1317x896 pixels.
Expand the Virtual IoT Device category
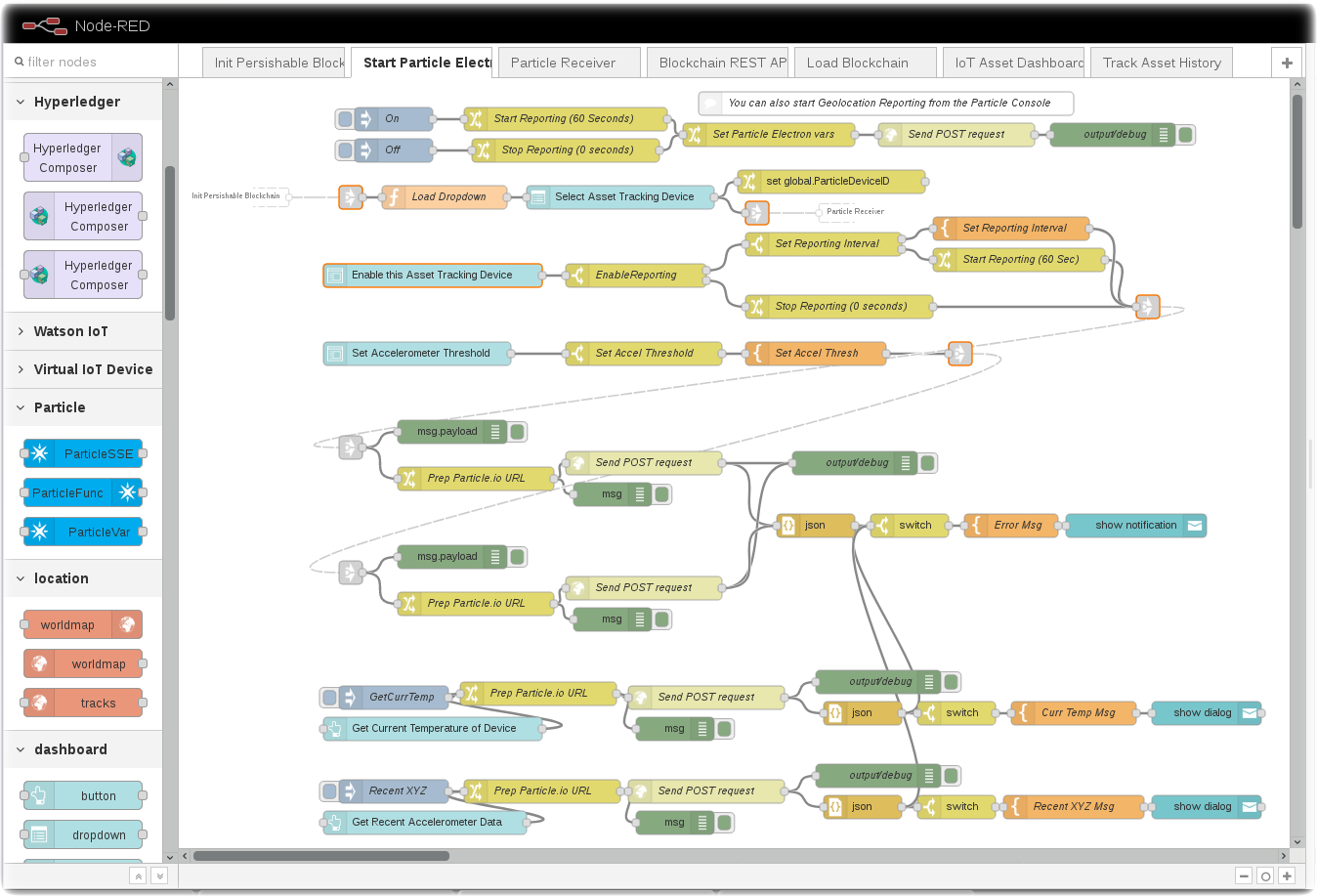coord(21,369)
